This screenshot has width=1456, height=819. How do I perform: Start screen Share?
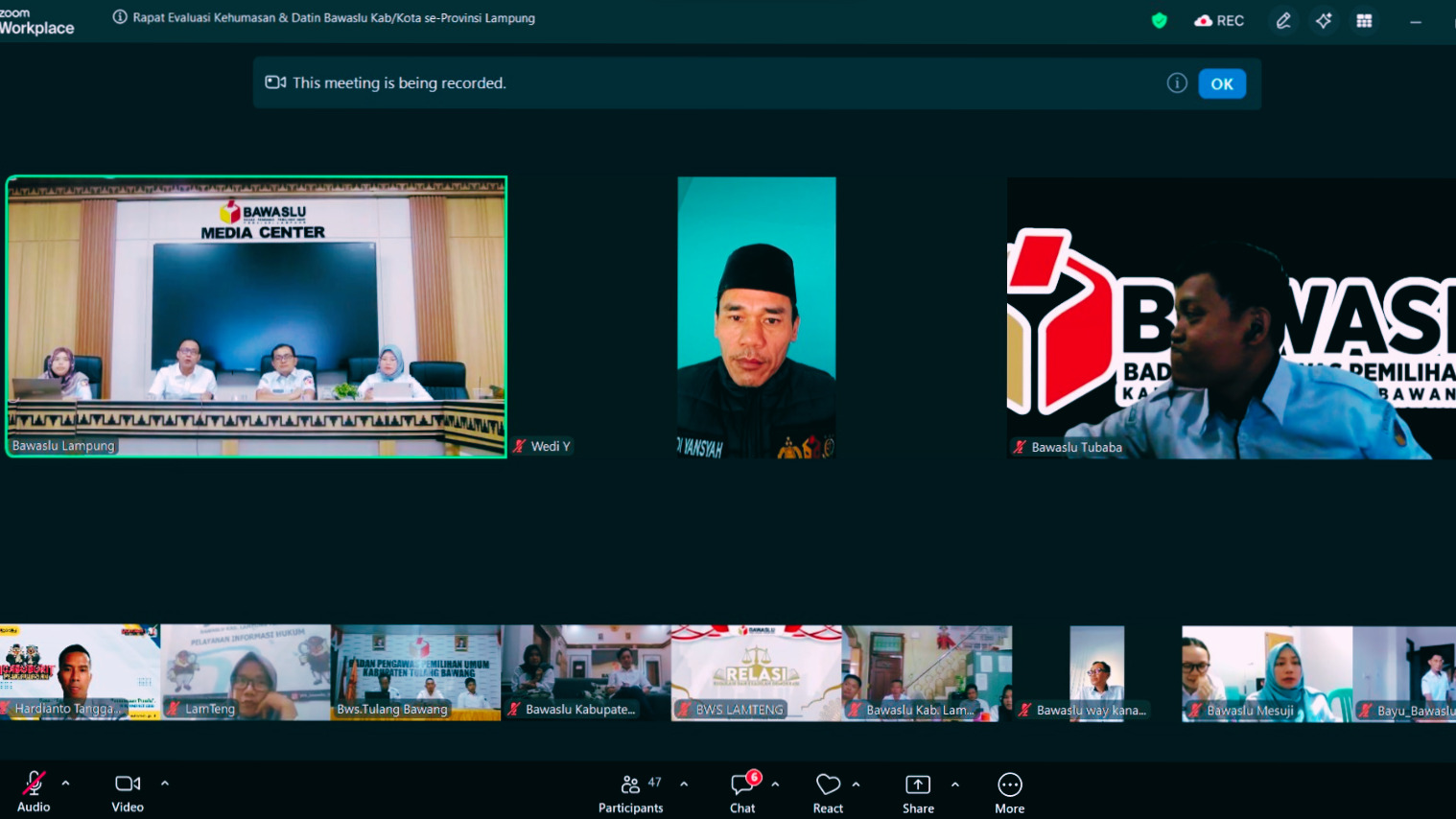pyautogui.click(x=918, y=793)
